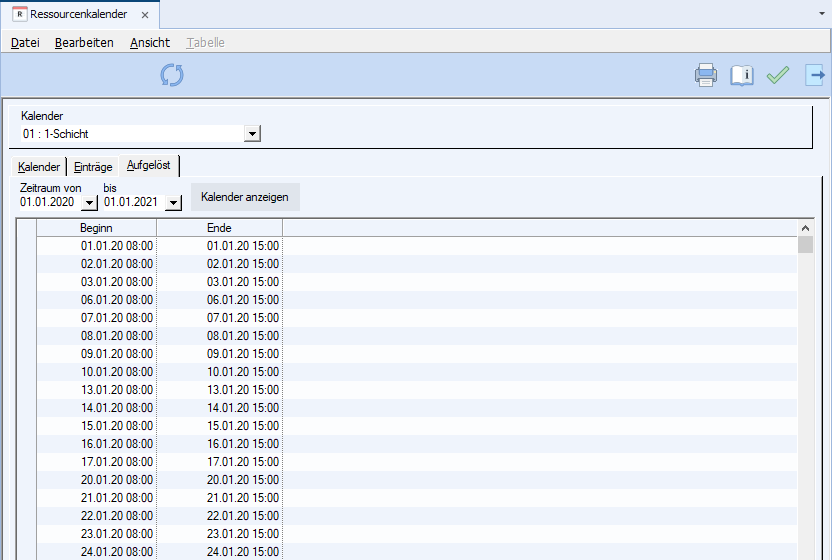832x560 pixels.
Task: Switch to the Kalender tab
Action: [39, 167]
